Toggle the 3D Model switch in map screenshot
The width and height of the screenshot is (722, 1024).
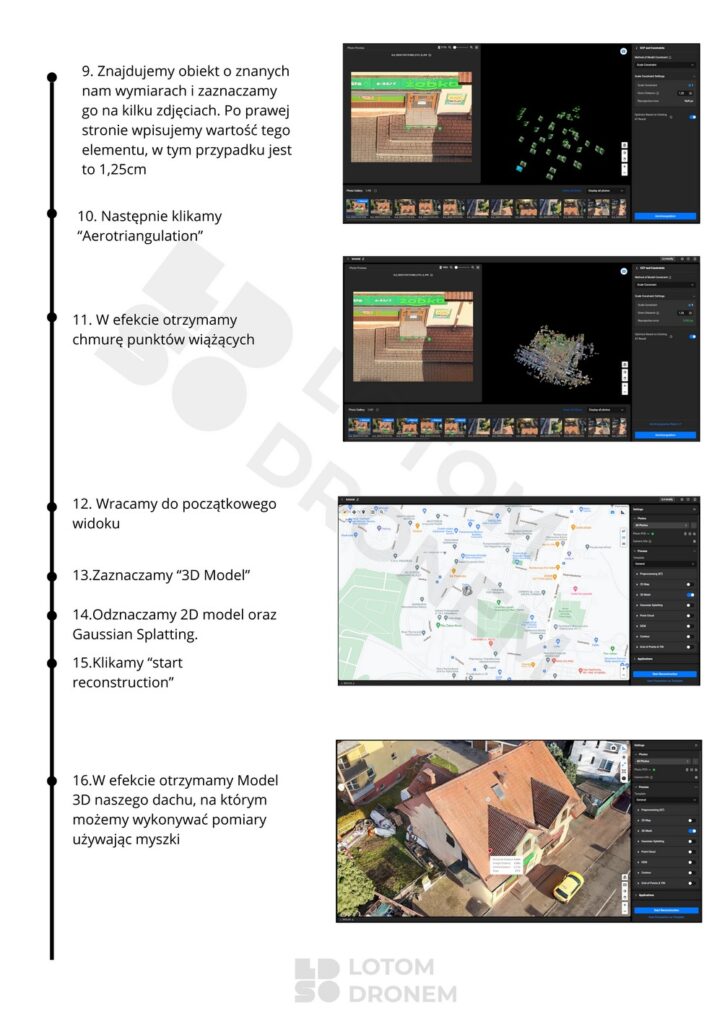pos(691,595)
